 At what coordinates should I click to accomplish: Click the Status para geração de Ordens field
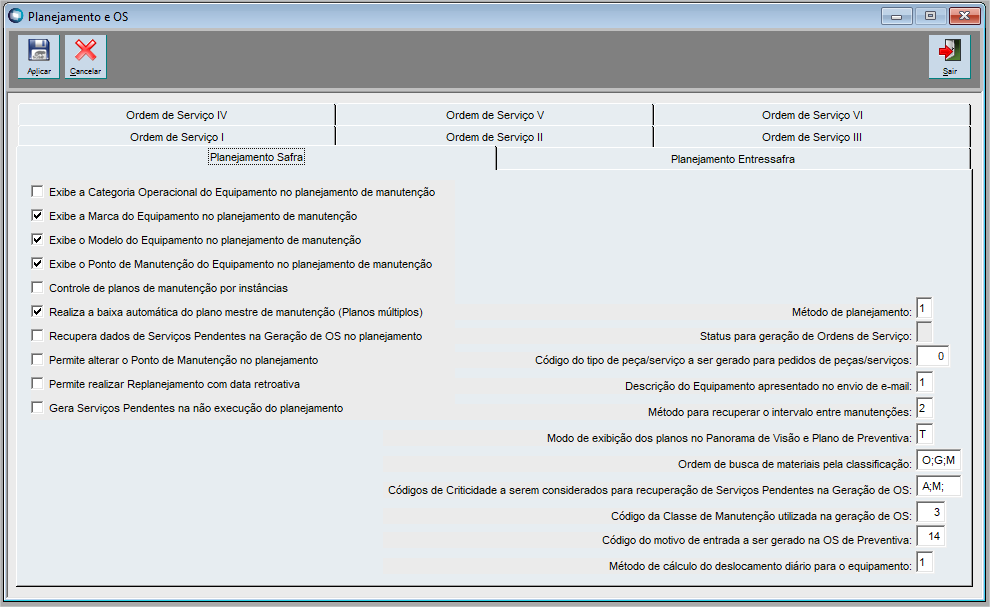(x=924, y=333)
